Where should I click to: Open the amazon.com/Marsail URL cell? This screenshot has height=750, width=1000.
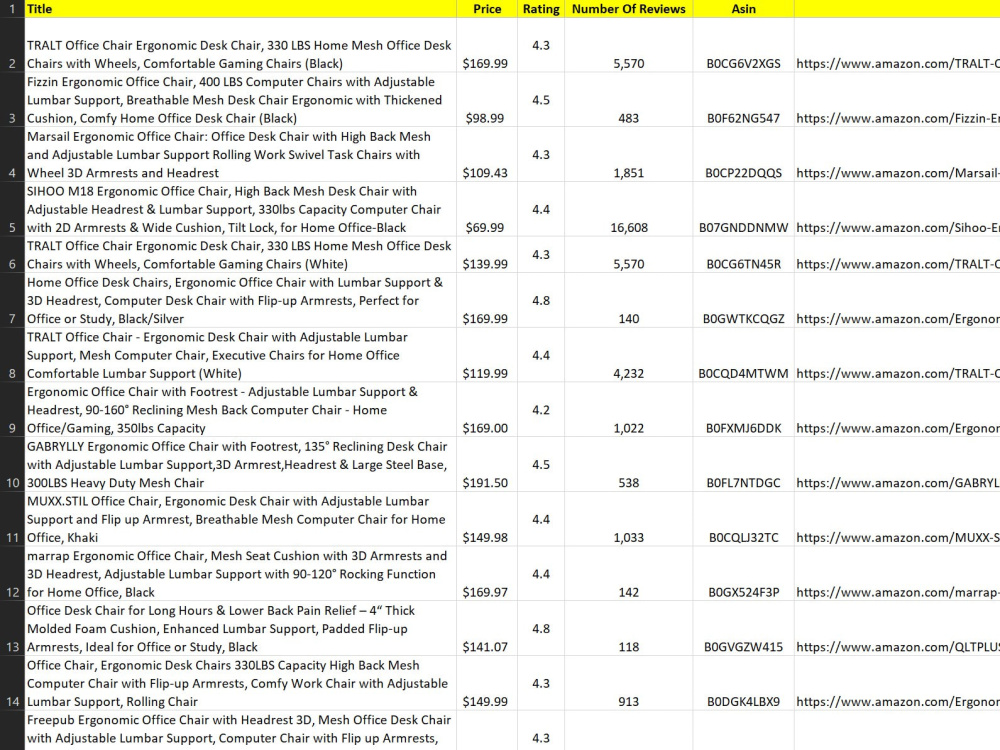point(897,154)
